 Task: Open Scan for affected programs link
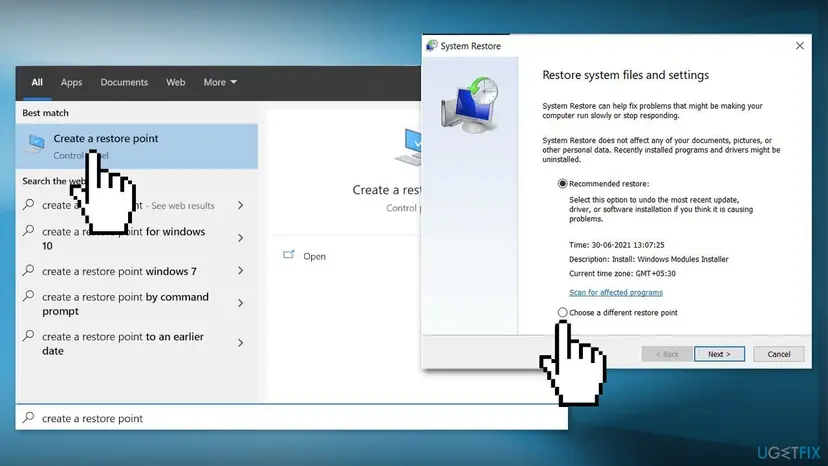click(x=616, y=292)
